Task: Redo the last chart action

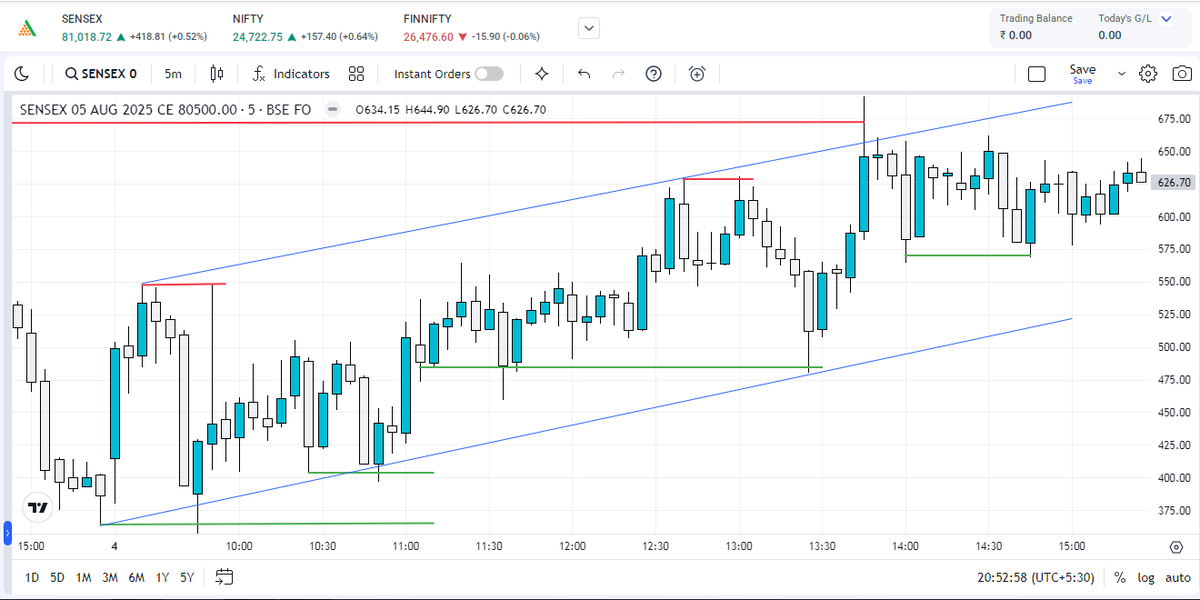Action: pos(618,74)
